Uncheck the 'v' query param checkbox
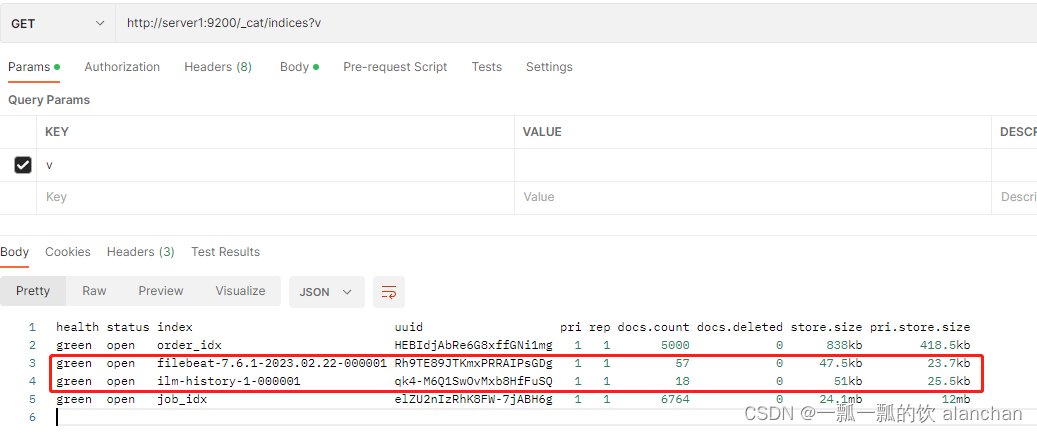The width and height of the screenshot is (1037, 433). coord(22,165)
